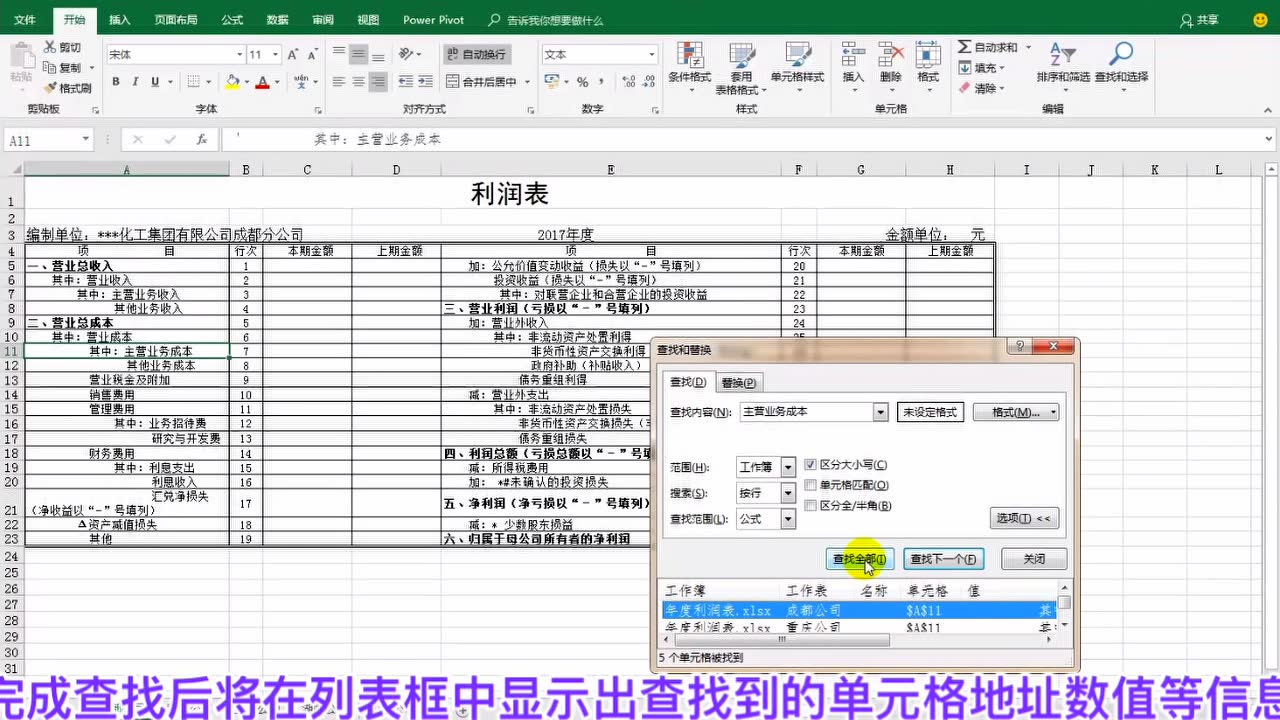Screen dimensions: 1280x720
Task: Click the 查找下一个 button
Action: pos(942,559)
